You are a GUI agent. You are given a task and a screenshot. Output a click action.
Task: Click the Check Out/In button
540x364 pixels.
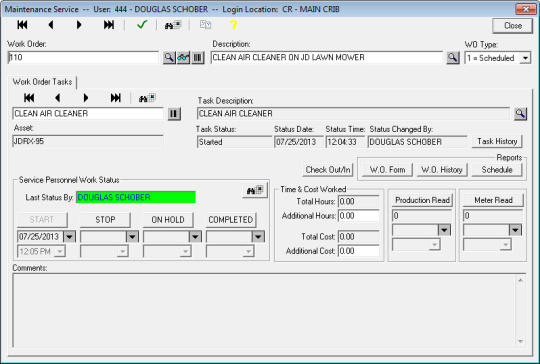click(328, 170)
